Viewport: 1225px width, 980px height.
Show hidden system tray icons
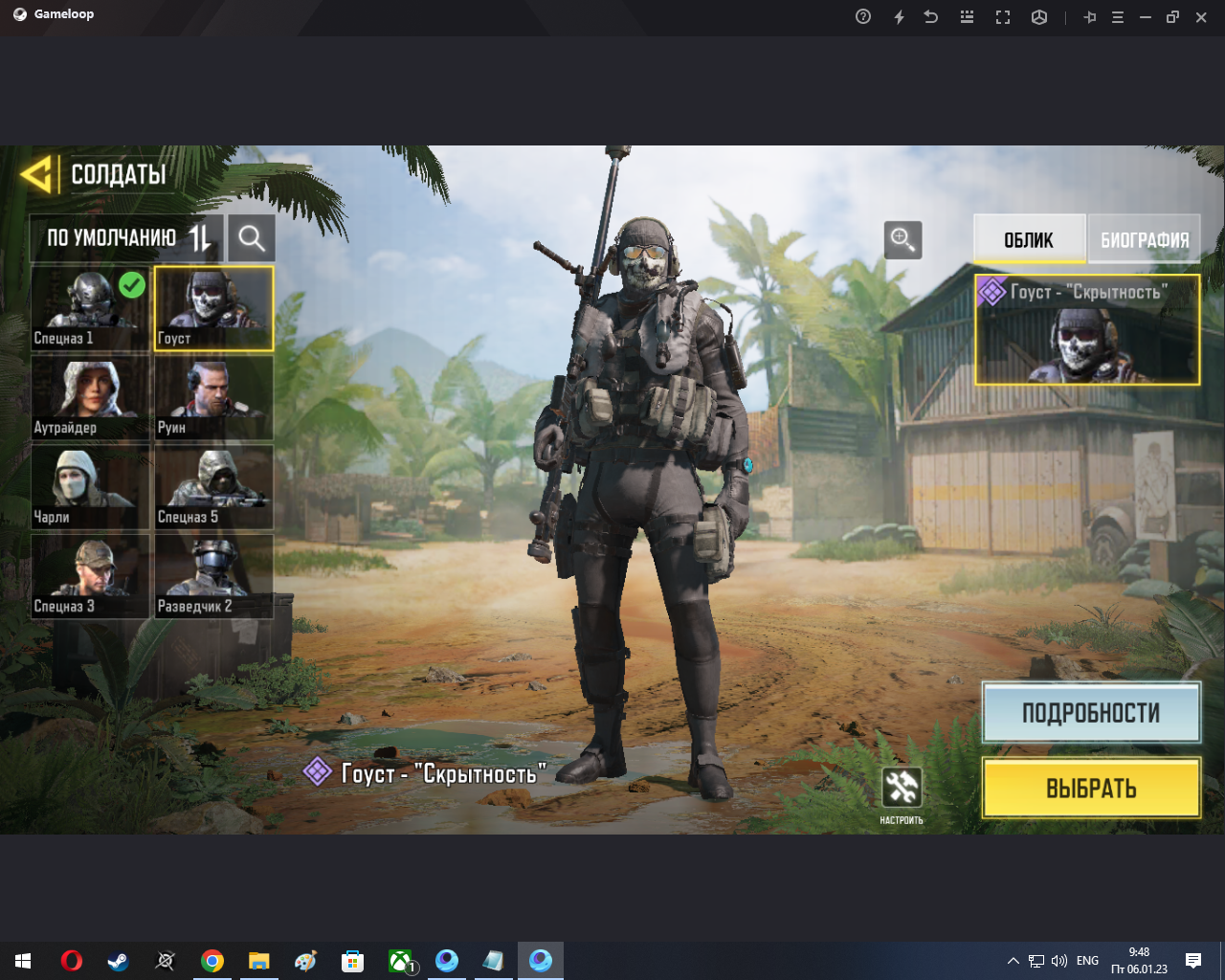coord(1013,961)
